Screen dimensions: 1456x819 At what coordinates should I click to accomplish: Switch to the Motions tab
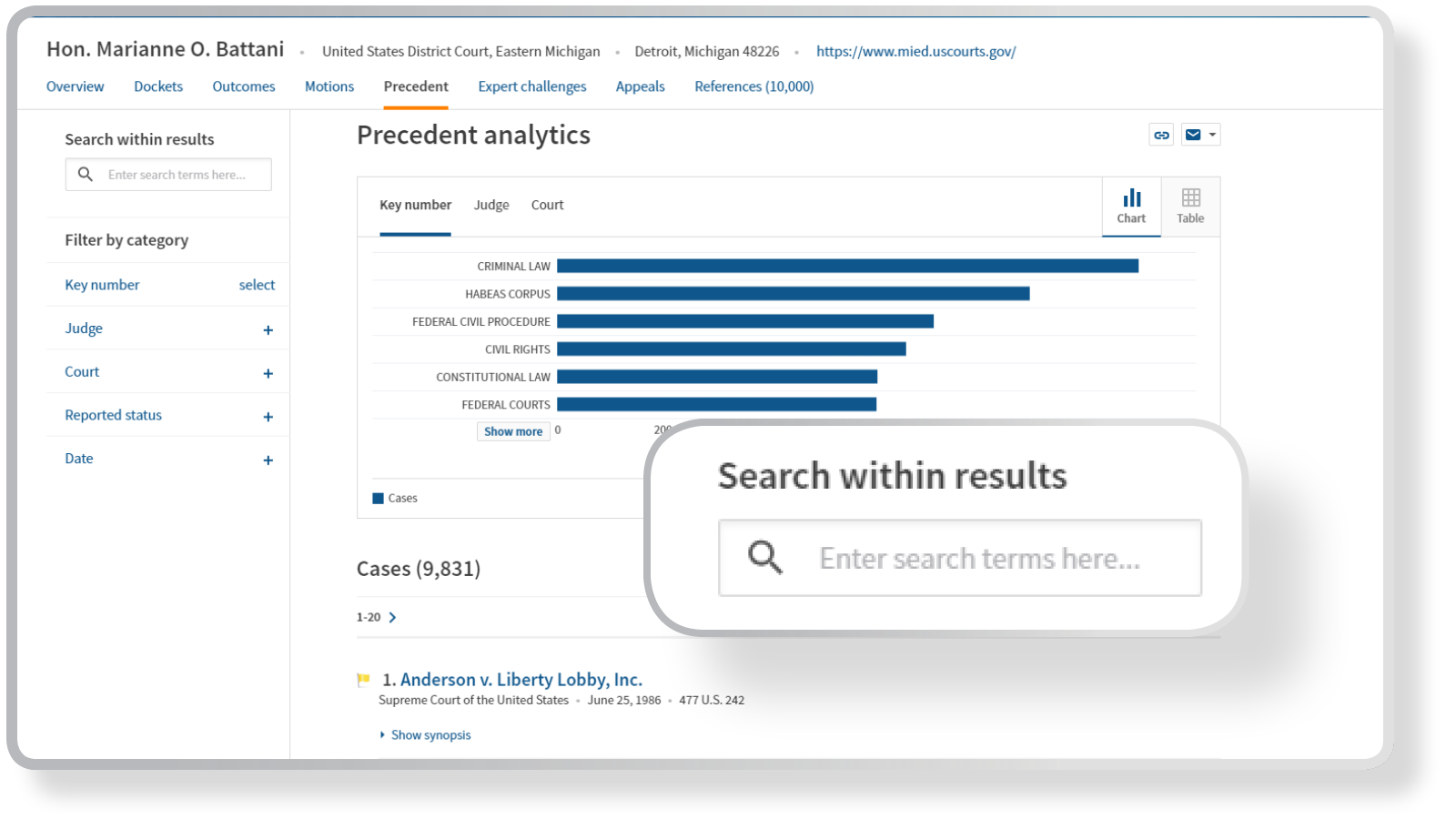click(x=329, y=86)
